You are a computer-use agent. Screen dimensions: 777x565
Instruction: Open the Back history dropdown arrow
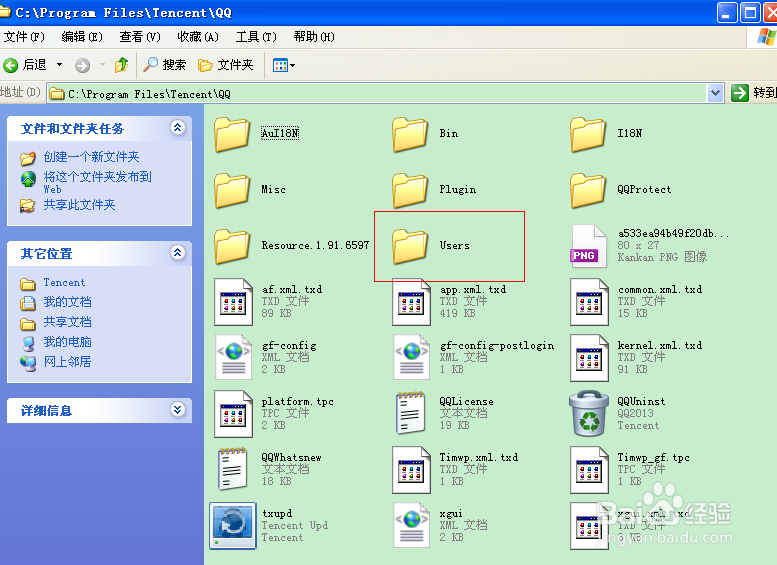(59, 65)
